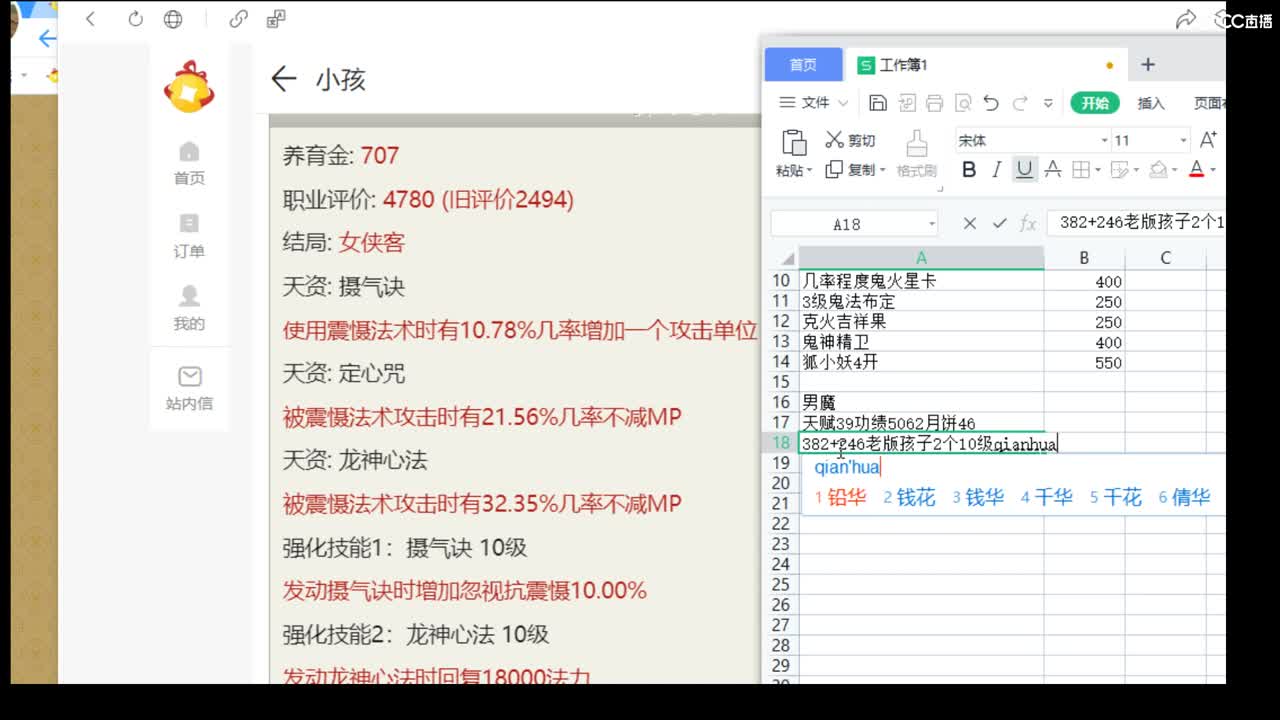The image size is (1280, 720).
Task: Click the print icon in WPS toolbar
Action: tap(934, 103)
